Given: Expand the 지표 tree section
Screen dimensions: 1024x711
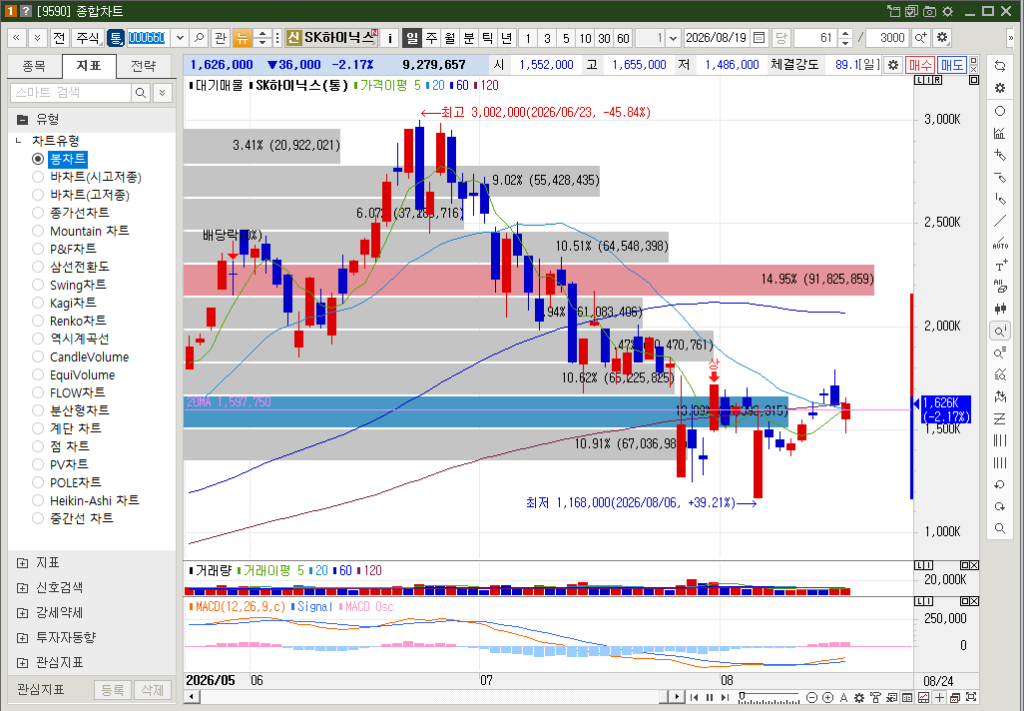Looking at the screenshot, I should 23,563.
